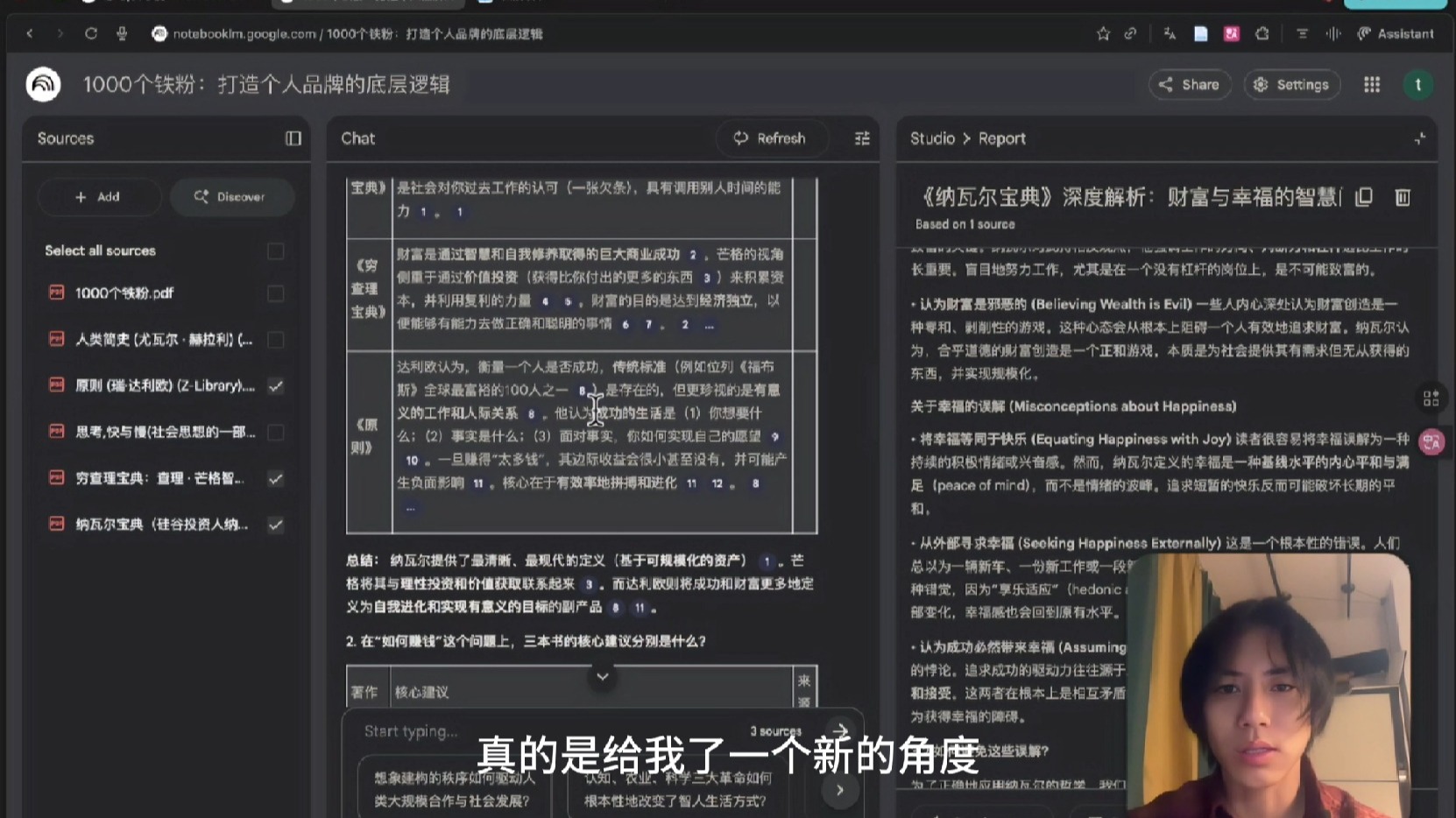Open chat configuration settings
This screenshot has height=818, width=1456.
(x=861, y=138)
